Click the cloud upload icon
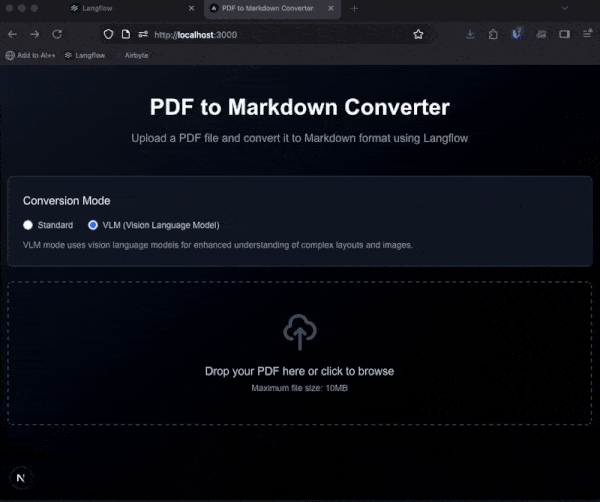The image size is (600, 502). click(x=300, y=332)
